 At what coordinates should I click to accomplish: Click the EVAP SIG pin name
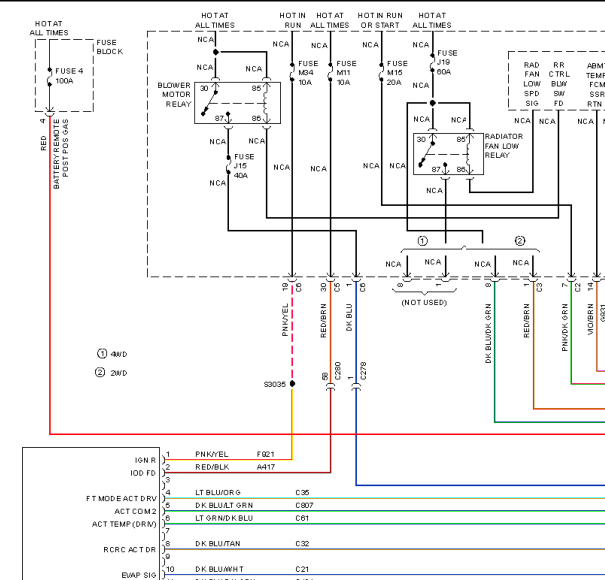point(139,575)
